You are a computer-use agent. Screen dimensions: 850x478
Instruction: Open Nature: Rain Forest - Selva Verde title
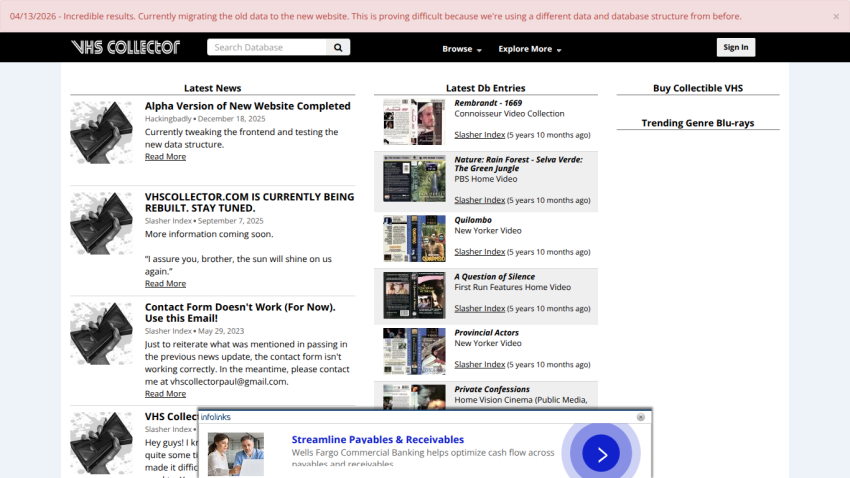518,164
